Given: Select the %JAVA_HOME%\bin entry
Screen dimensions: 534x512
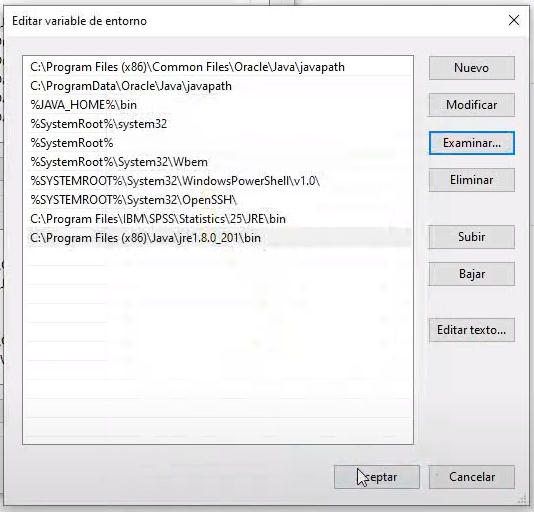Looking at the screenshot, I should (x=219, y=105).
